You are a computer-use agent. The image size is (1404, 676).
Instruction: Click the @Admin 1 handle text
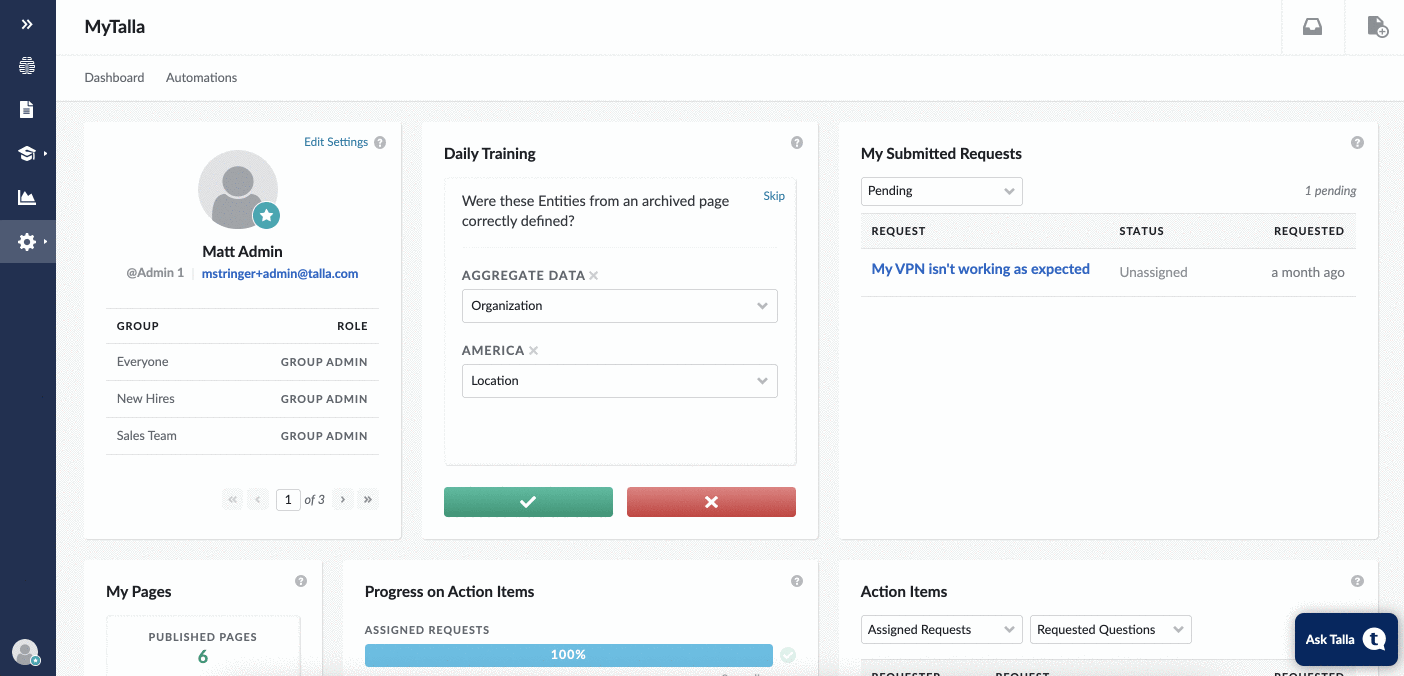click(155, 273)
